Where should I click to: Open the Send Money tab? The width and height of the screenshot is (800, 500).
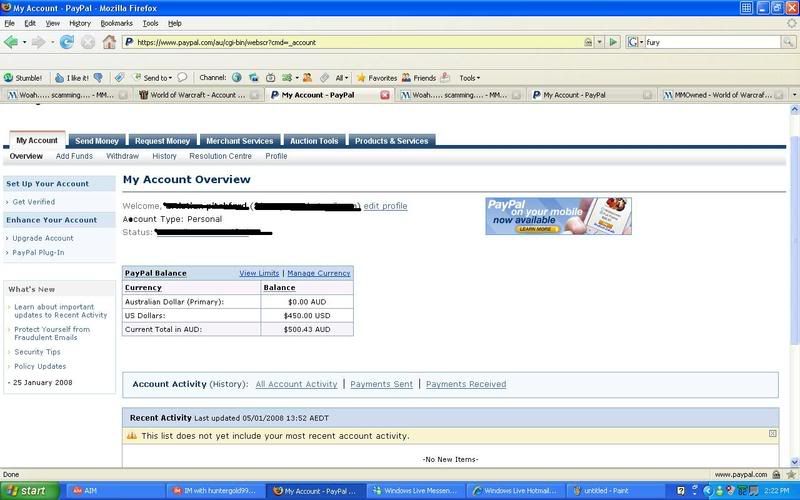97,141
